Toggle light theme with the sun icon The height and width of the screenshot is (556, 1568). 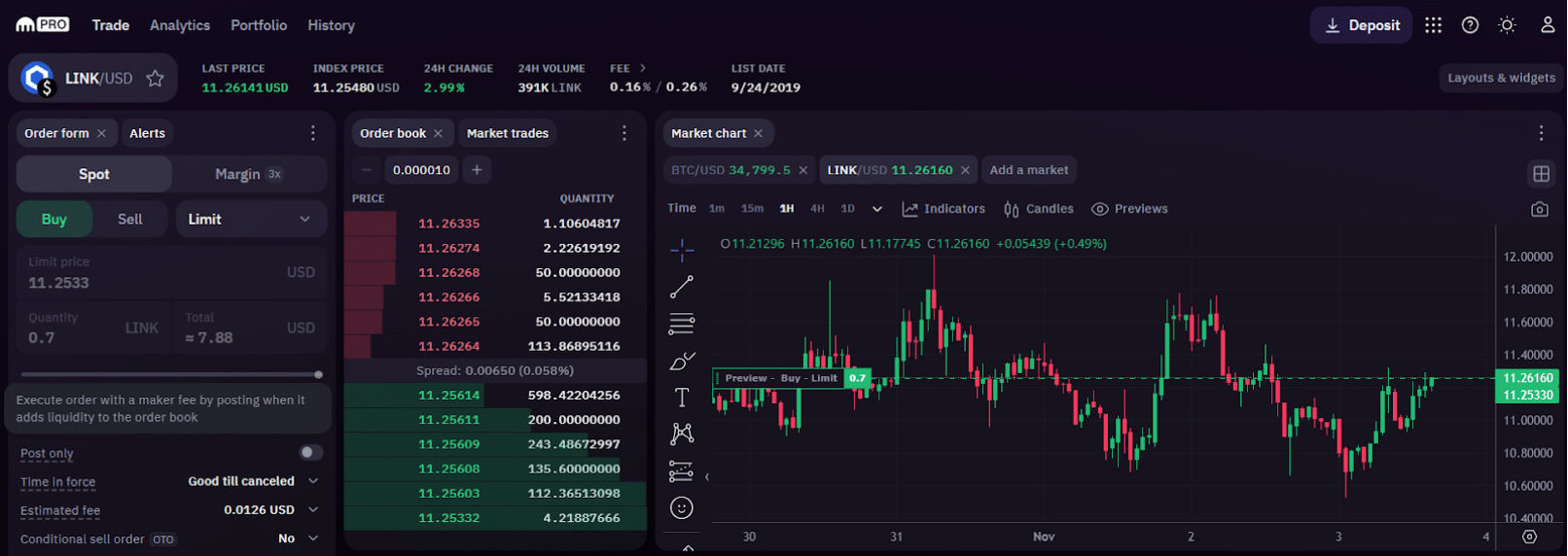1507,25
